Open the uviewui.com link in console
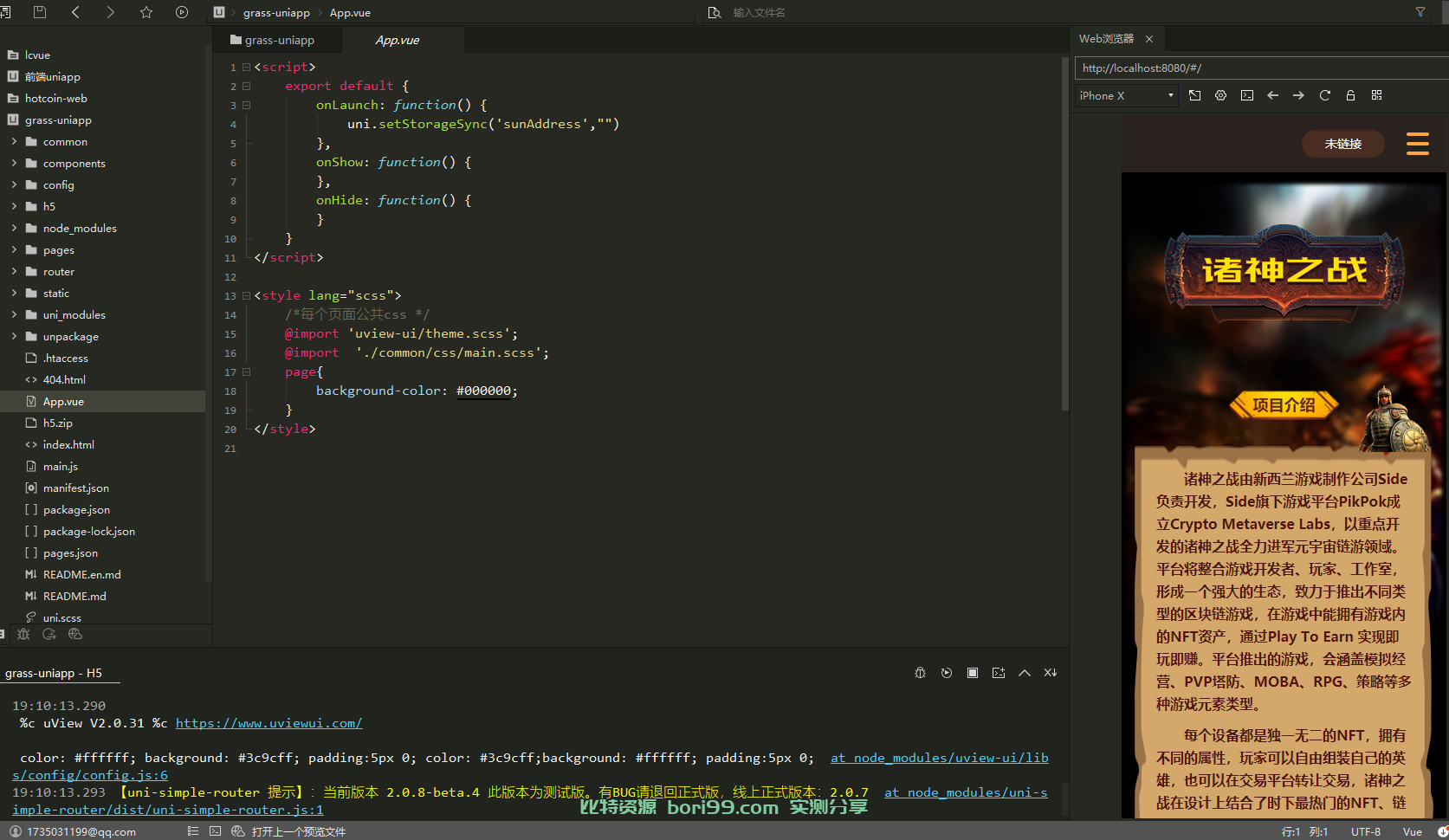 (x=268, y=723)
